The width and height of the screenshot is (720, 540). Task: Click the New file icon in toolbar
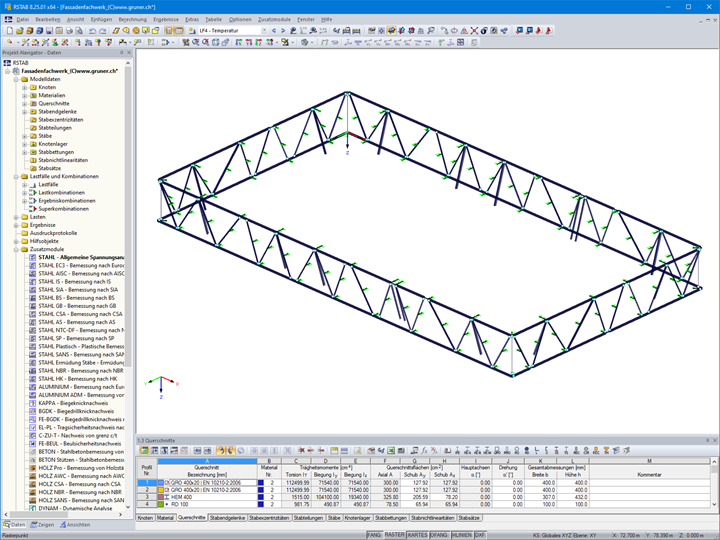coord(10,31)
